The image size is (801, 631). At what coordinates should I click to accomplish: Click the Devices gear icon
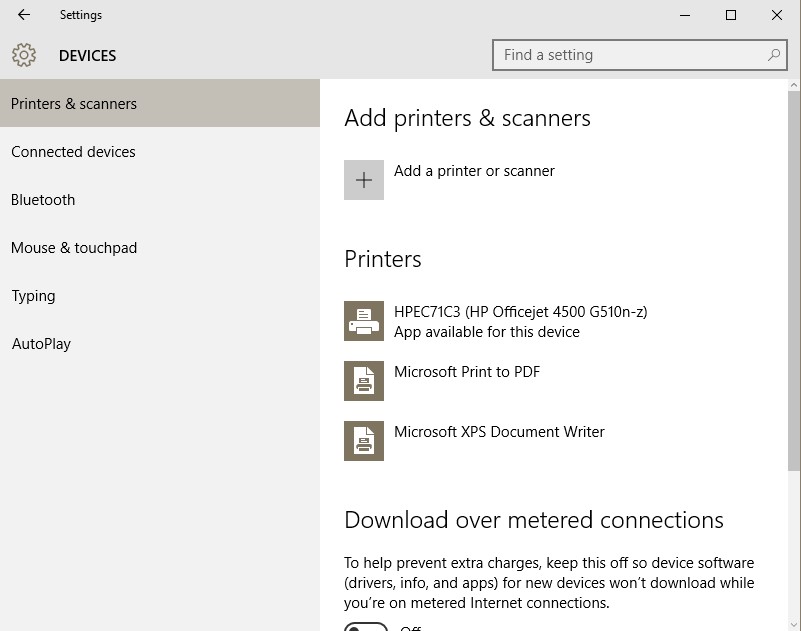pos(24,55)
